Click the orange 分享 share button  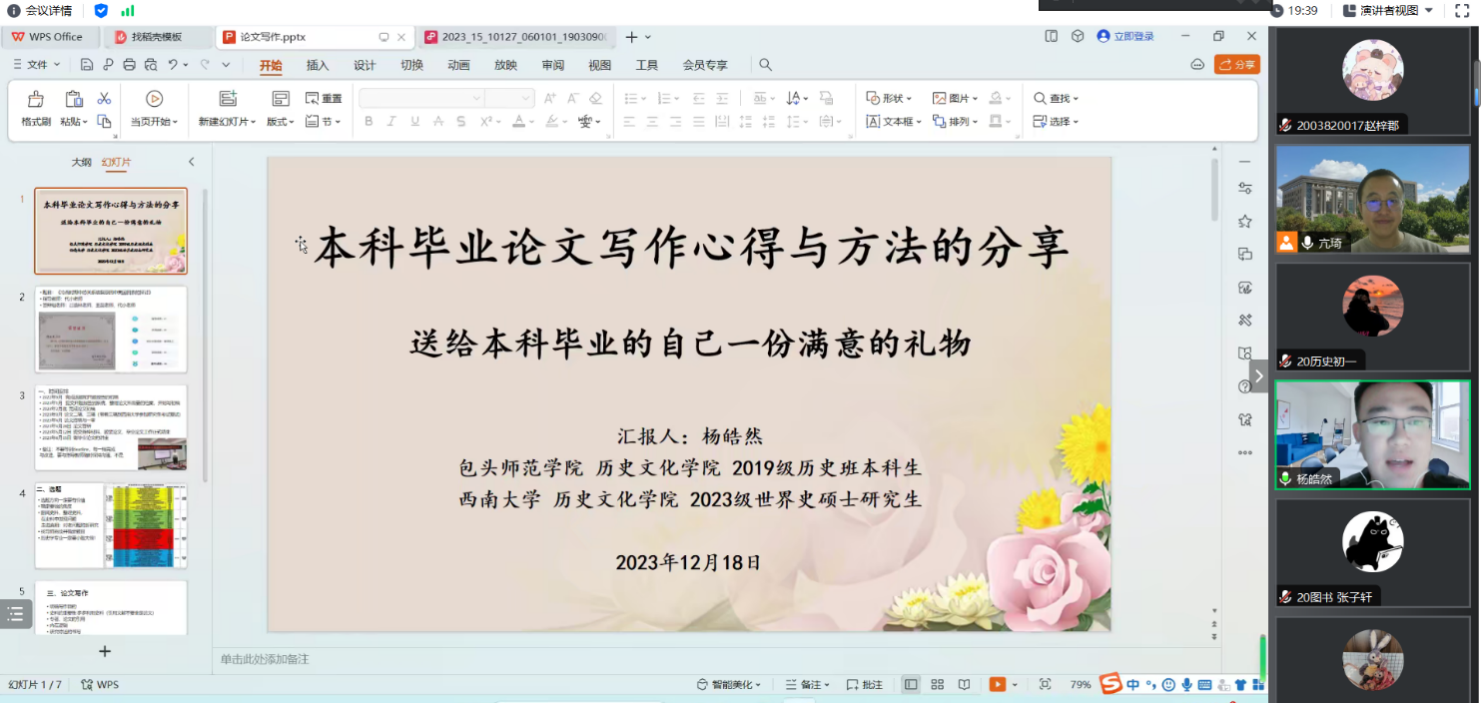[1236, 65]
